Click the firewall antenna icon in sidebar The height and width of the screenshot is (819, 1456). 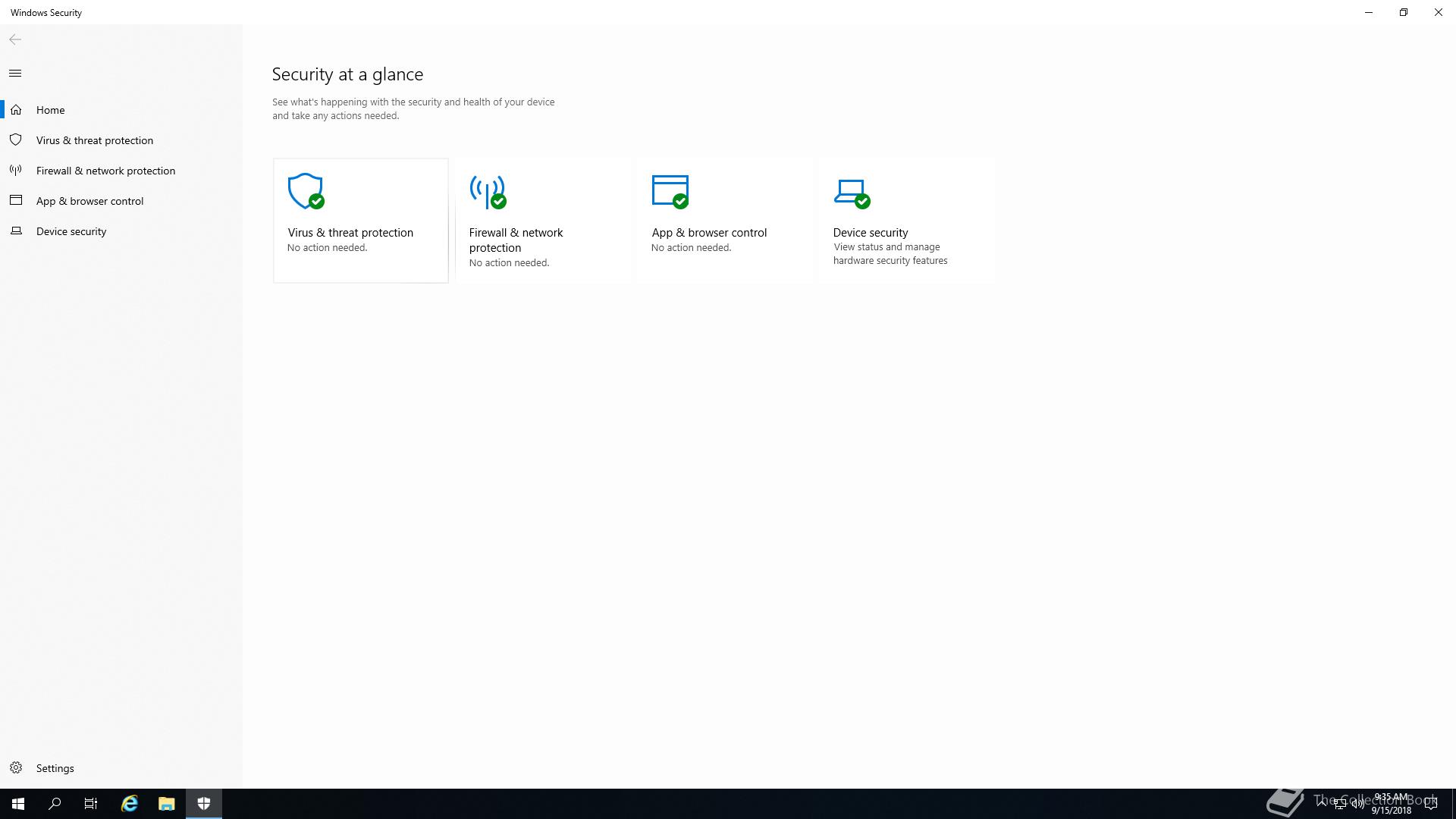(16, 171)
